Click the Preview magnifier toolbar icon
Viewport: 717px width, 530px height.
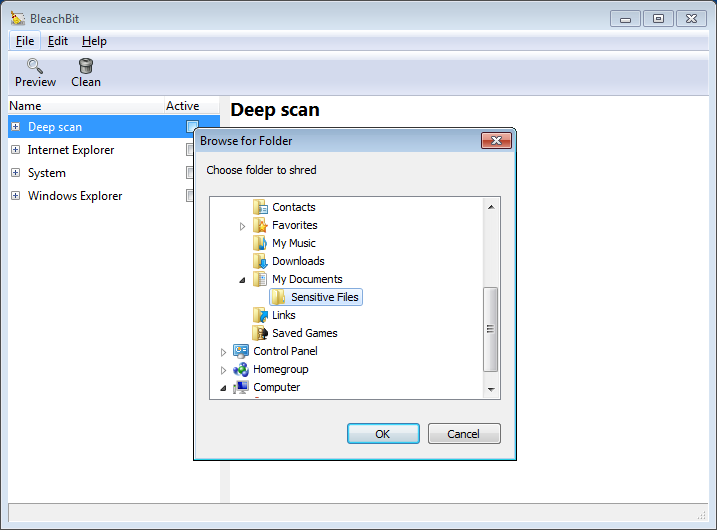click(35, 66)
